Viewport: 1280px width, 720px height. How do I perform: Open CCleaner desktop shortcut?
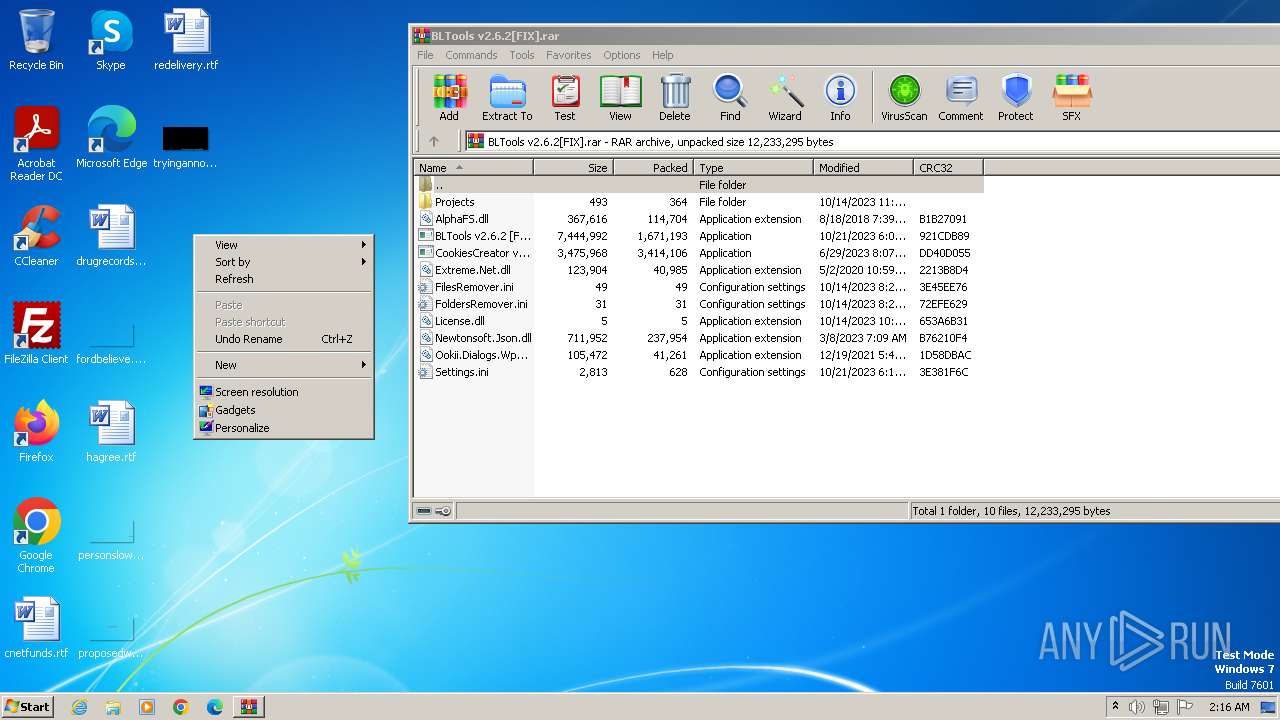(36, 236)
